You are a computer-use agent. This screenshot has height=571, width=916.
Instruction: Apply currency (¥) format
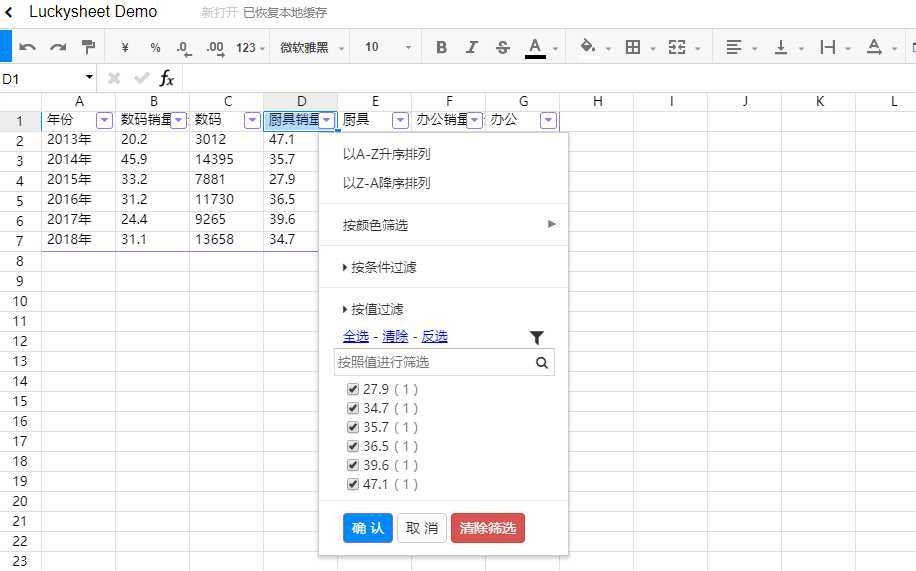pyautogui.click(x=124, y=47)
